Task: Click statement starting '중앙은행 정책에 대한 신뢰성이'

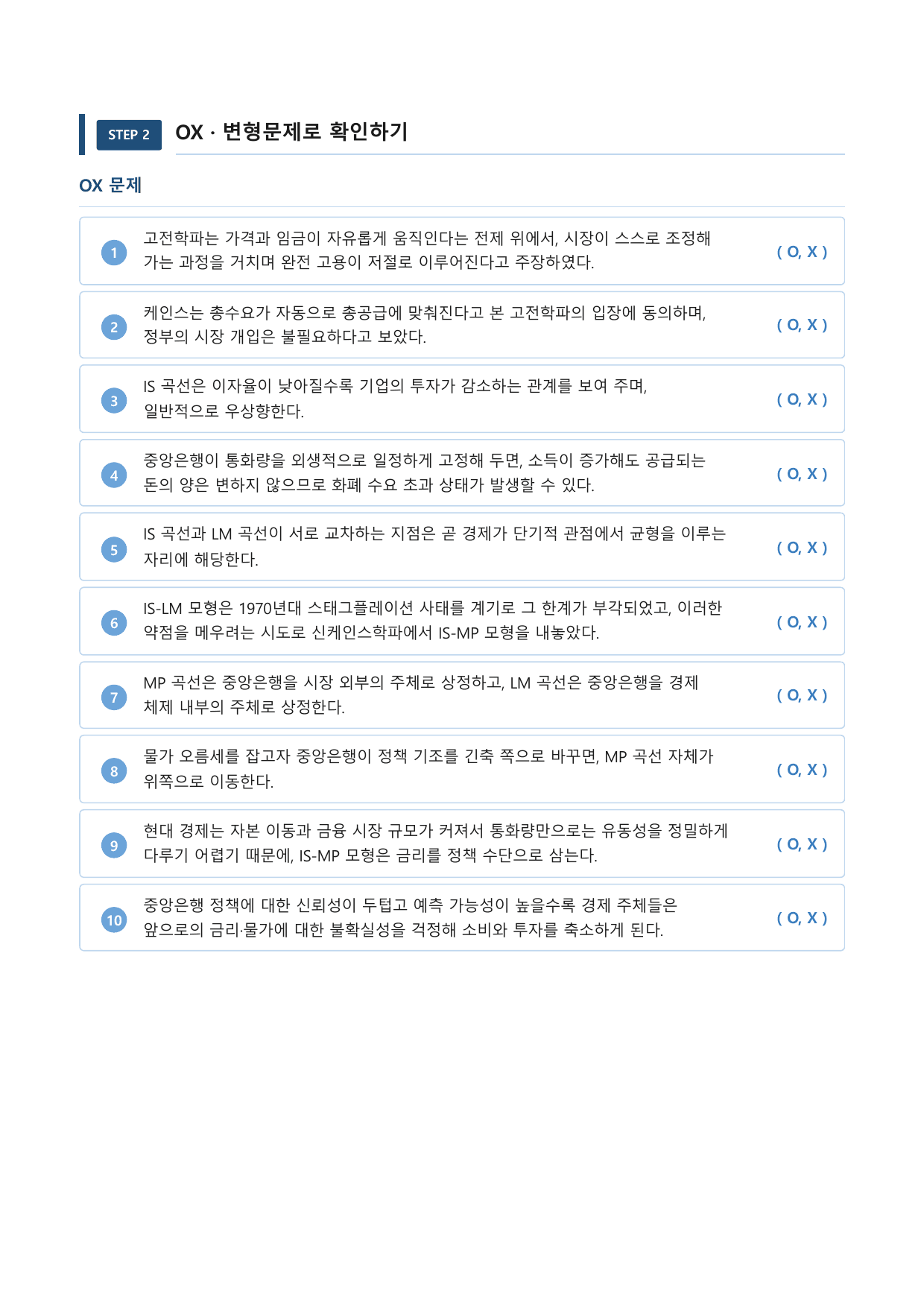Action: tap(411, 917)
